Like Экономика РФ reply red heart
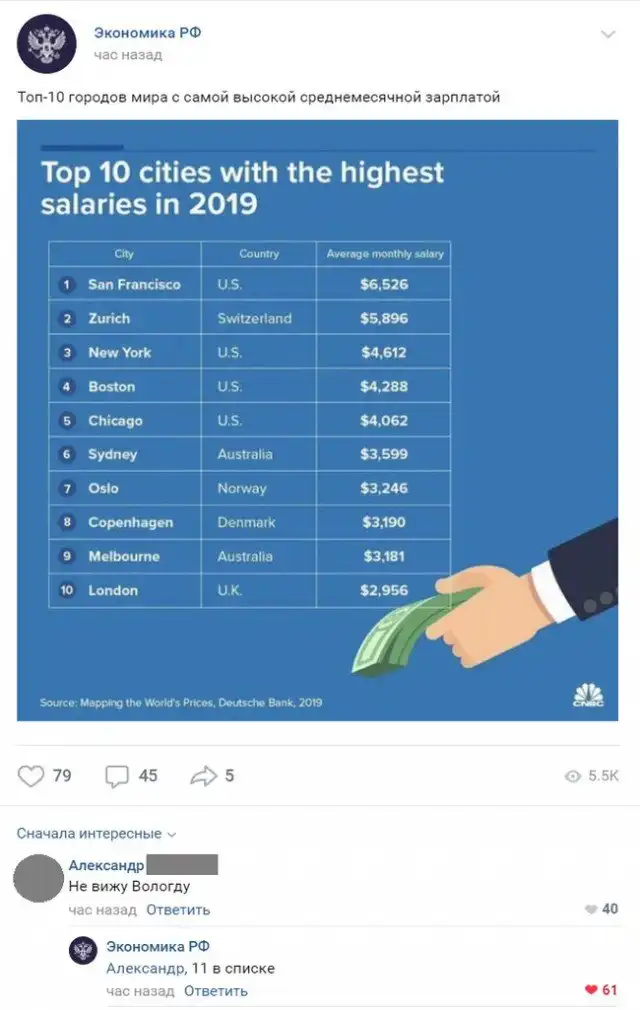The width and height of the screenshot is (640, 1010). 590,991
